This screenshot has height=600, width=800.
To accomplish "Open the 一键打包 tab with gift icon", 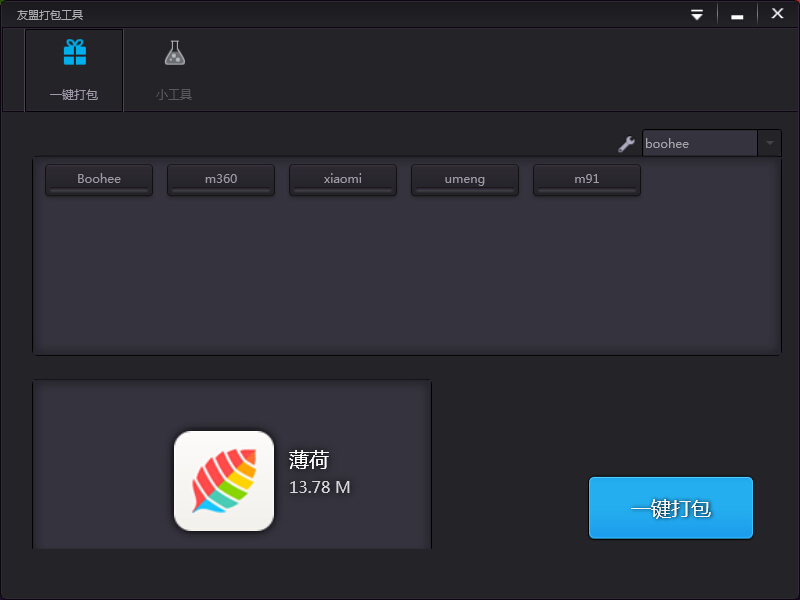I will click(x=74, y=70).
